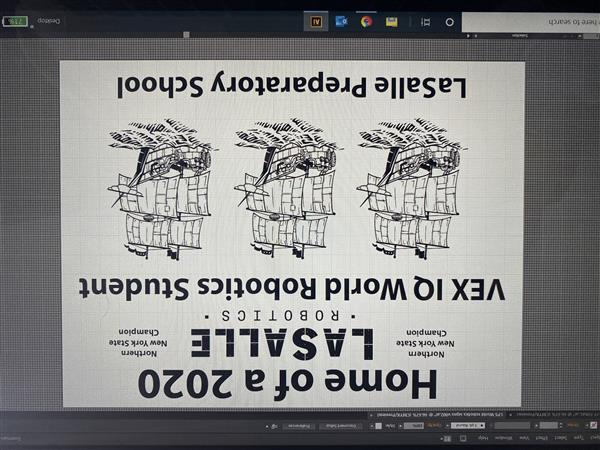The height and width of the screenshot is (450, 600).
Task: Click the Cortana circle icon
Action: (450, 22)
